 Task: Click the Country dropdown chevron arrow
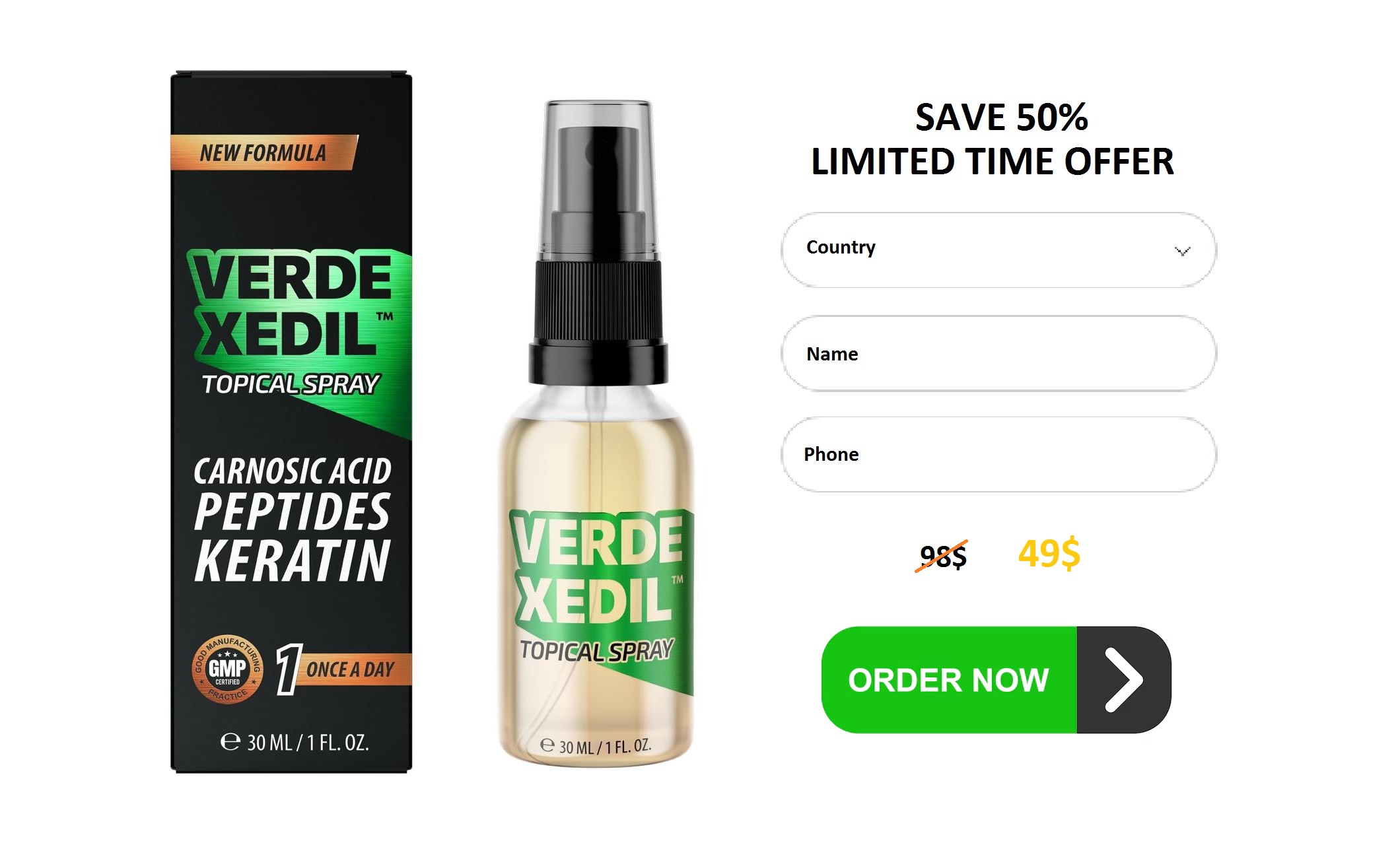click(x=1182, y=251)
